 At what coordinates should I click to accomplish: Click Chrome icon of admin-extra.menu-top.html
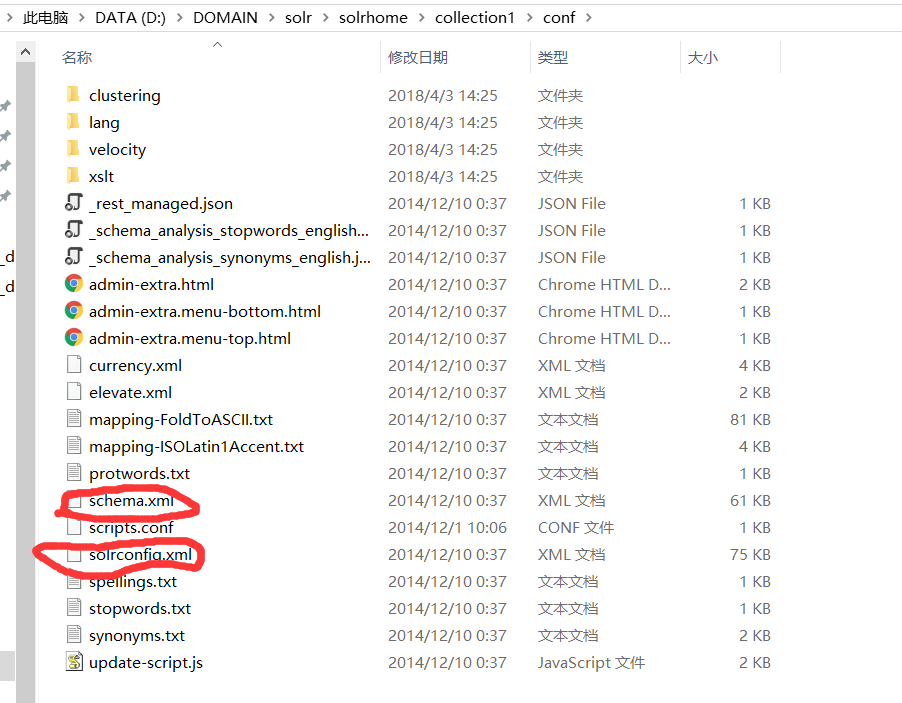(74, 338)
